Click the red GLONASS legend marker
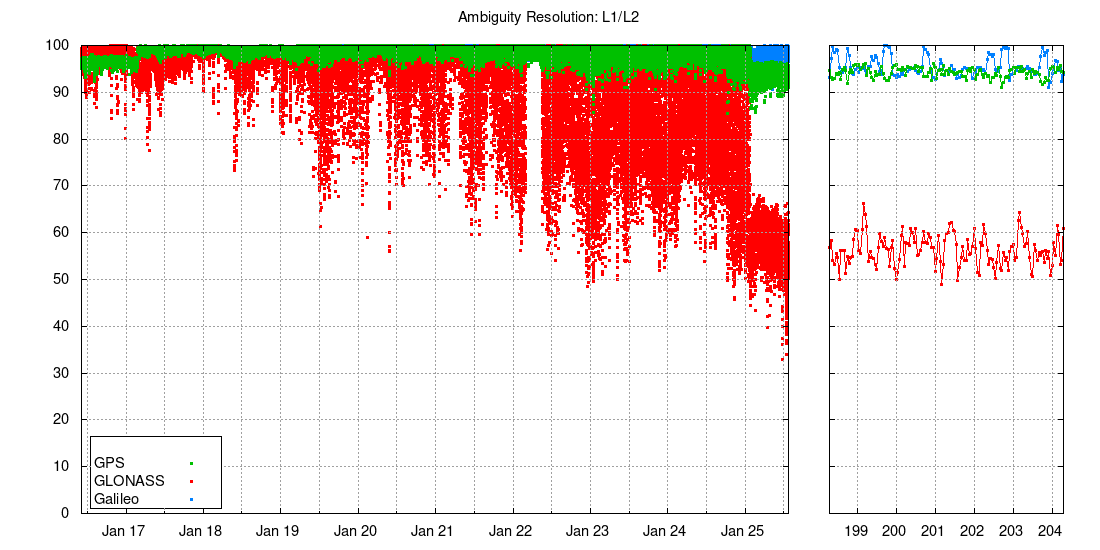The width and height of the screenshot is (1100, 550). [x=191, y=481]
